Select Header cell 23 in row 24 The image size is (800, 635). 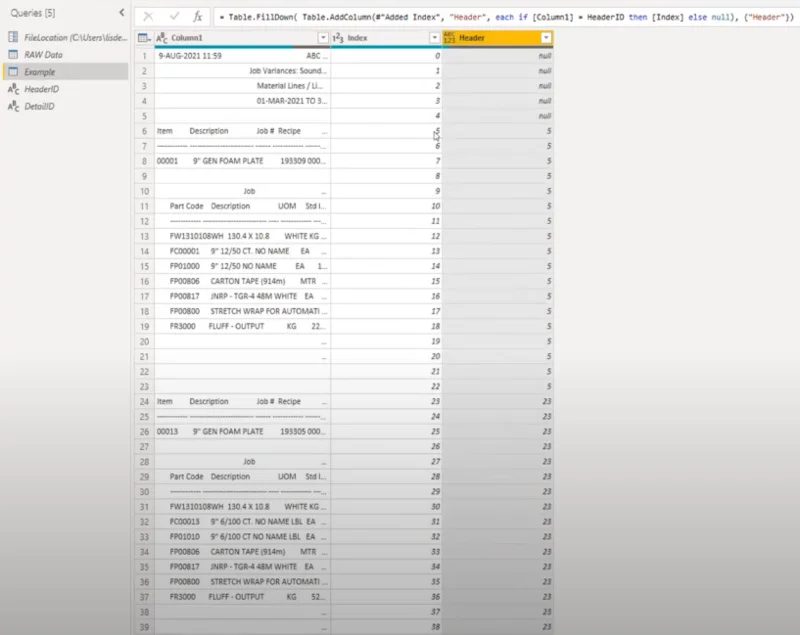497,401
